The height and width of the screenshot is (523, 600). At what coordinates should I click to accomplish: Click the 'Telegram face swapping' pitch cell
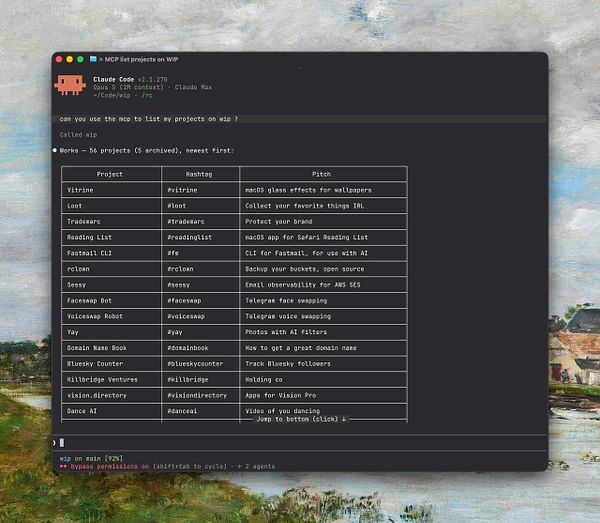coord(286,301)
